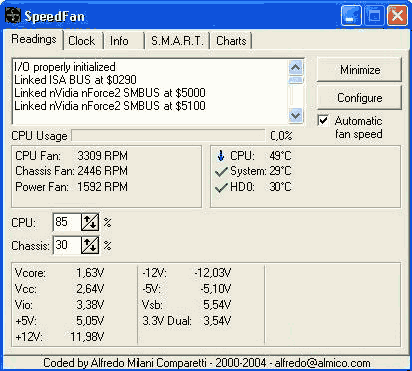412x371 pixels.
Task: Click the CPU fan speed spinner arrows
Action: tap(90, 222)
